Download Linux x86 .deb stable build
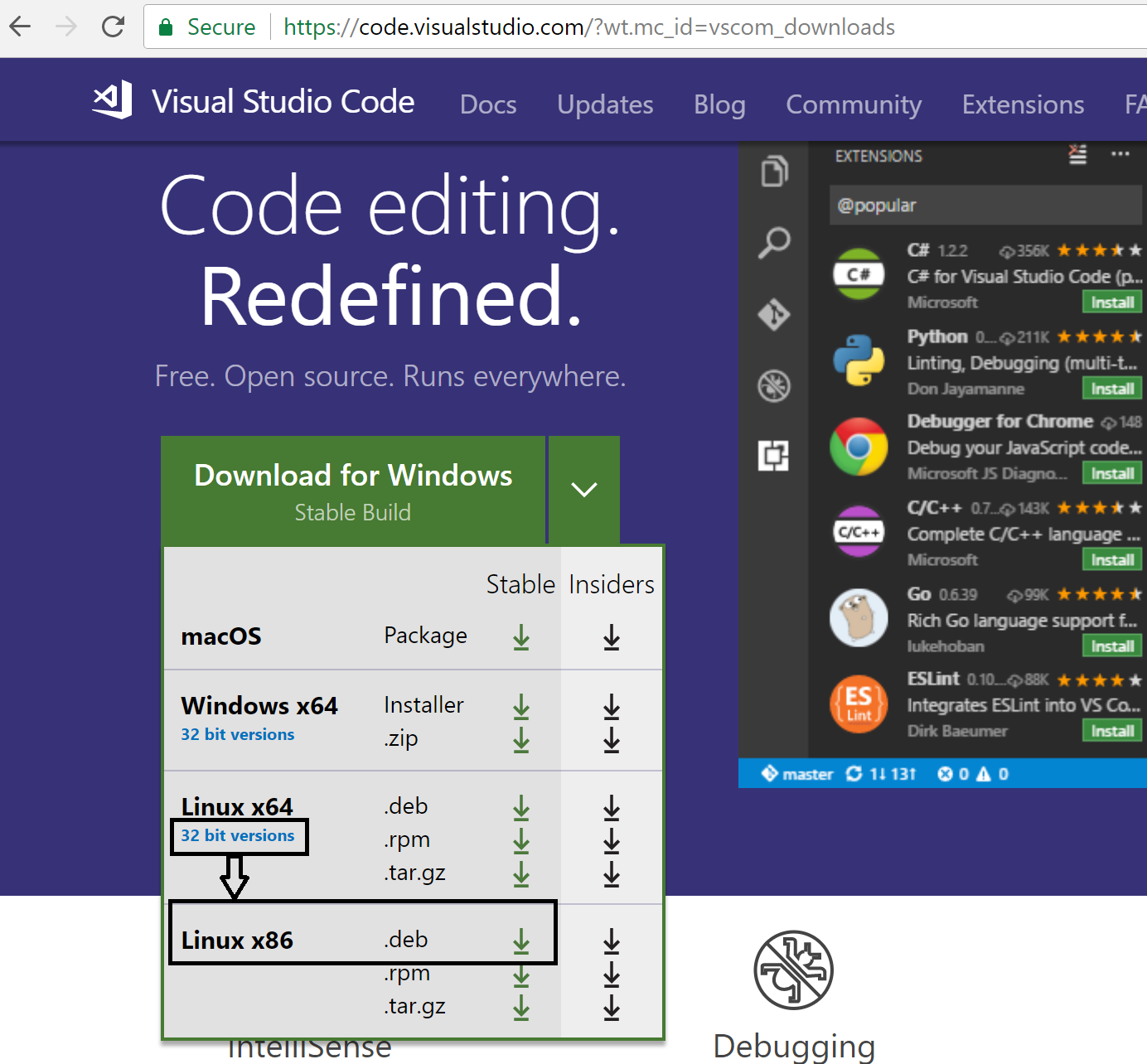This screenshot has height=1064, width=1147. [x=521, y=941]
